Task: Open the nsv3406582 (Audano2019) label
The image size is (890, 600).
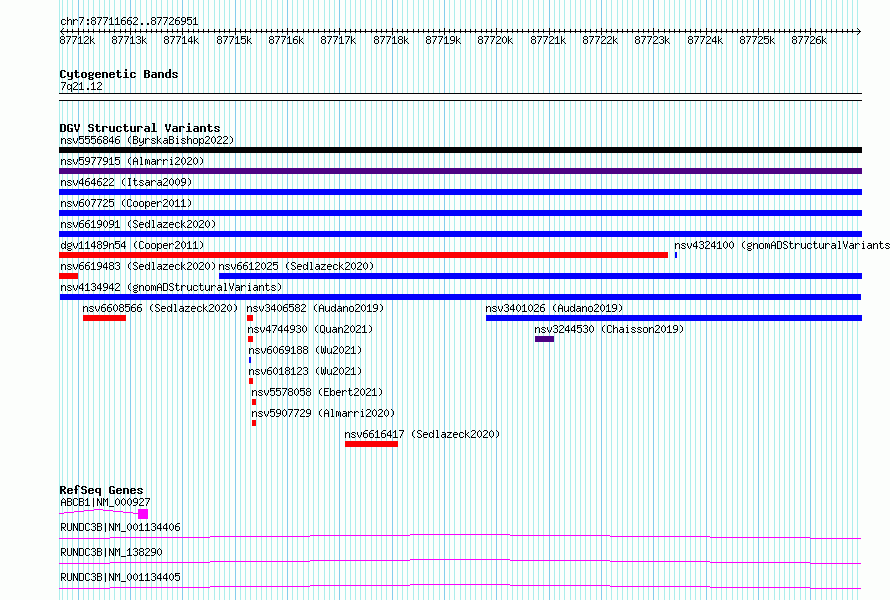Action: pyautogui.click(x=315, y=308)
